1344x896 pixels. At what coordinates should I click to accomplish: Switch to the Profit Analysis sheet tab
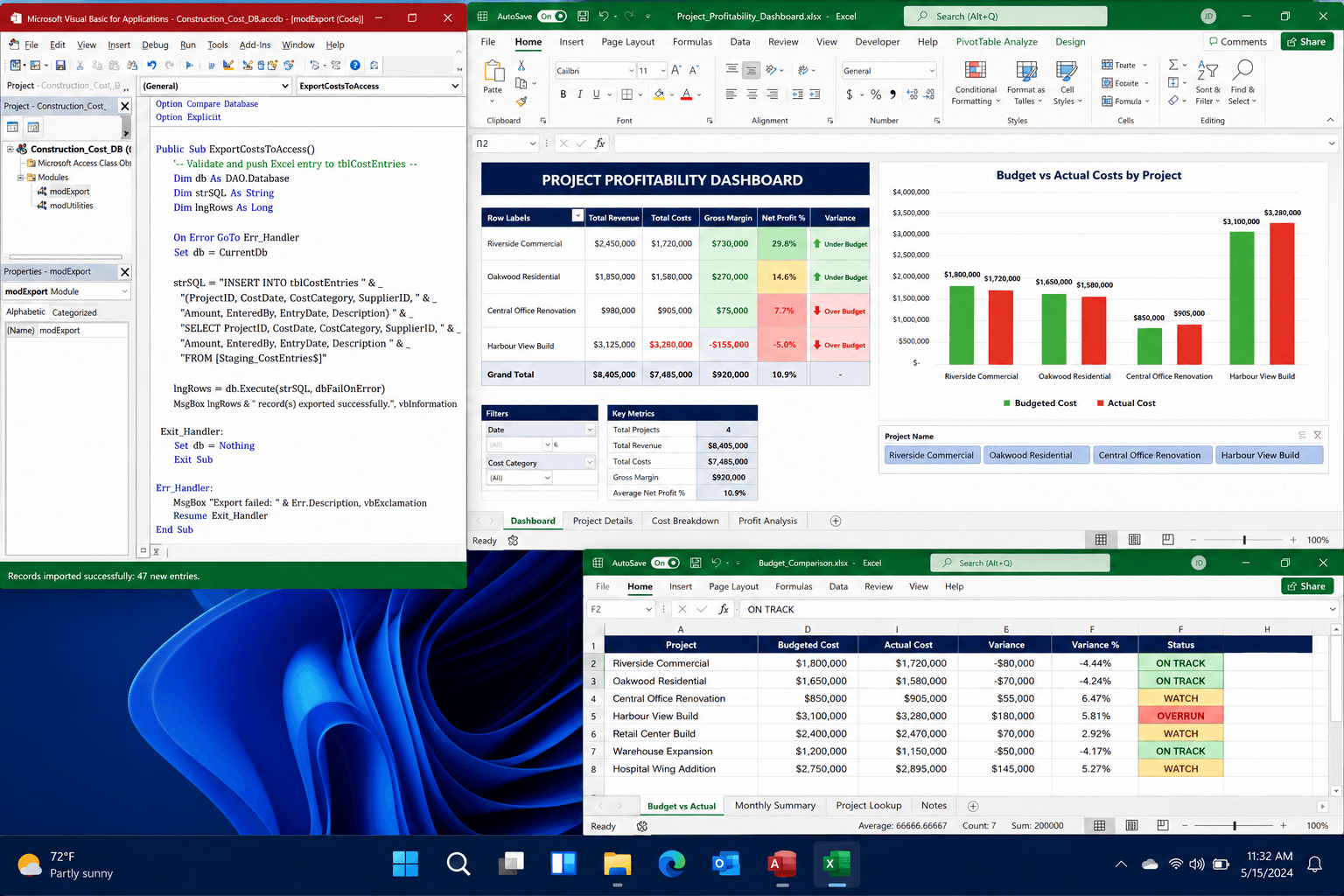[767, 521]
